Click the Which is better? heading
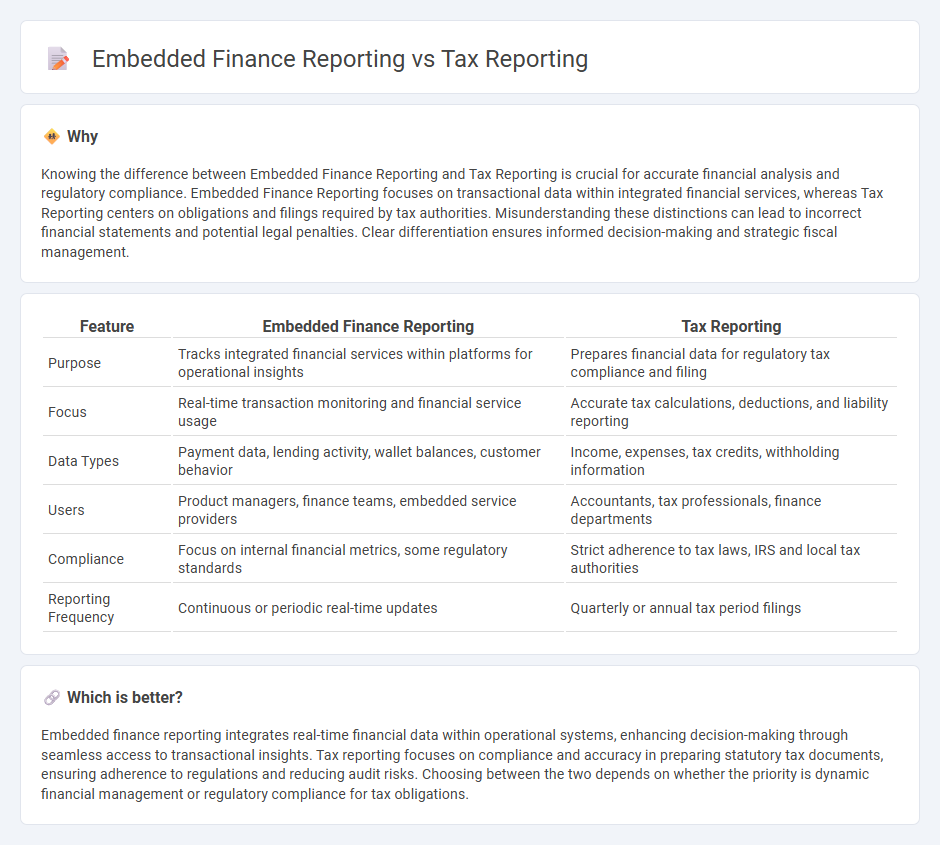The height and width of the screenshot is (845, 940). point(125,698)
